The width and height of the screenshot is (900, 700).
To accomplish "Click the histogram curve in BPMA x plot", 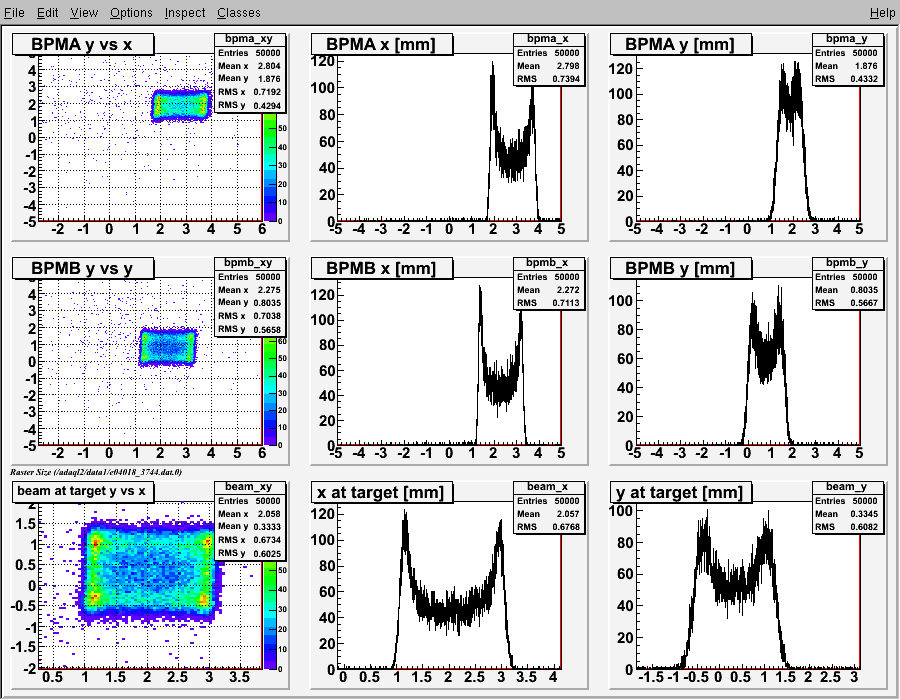I will (513, 155).
